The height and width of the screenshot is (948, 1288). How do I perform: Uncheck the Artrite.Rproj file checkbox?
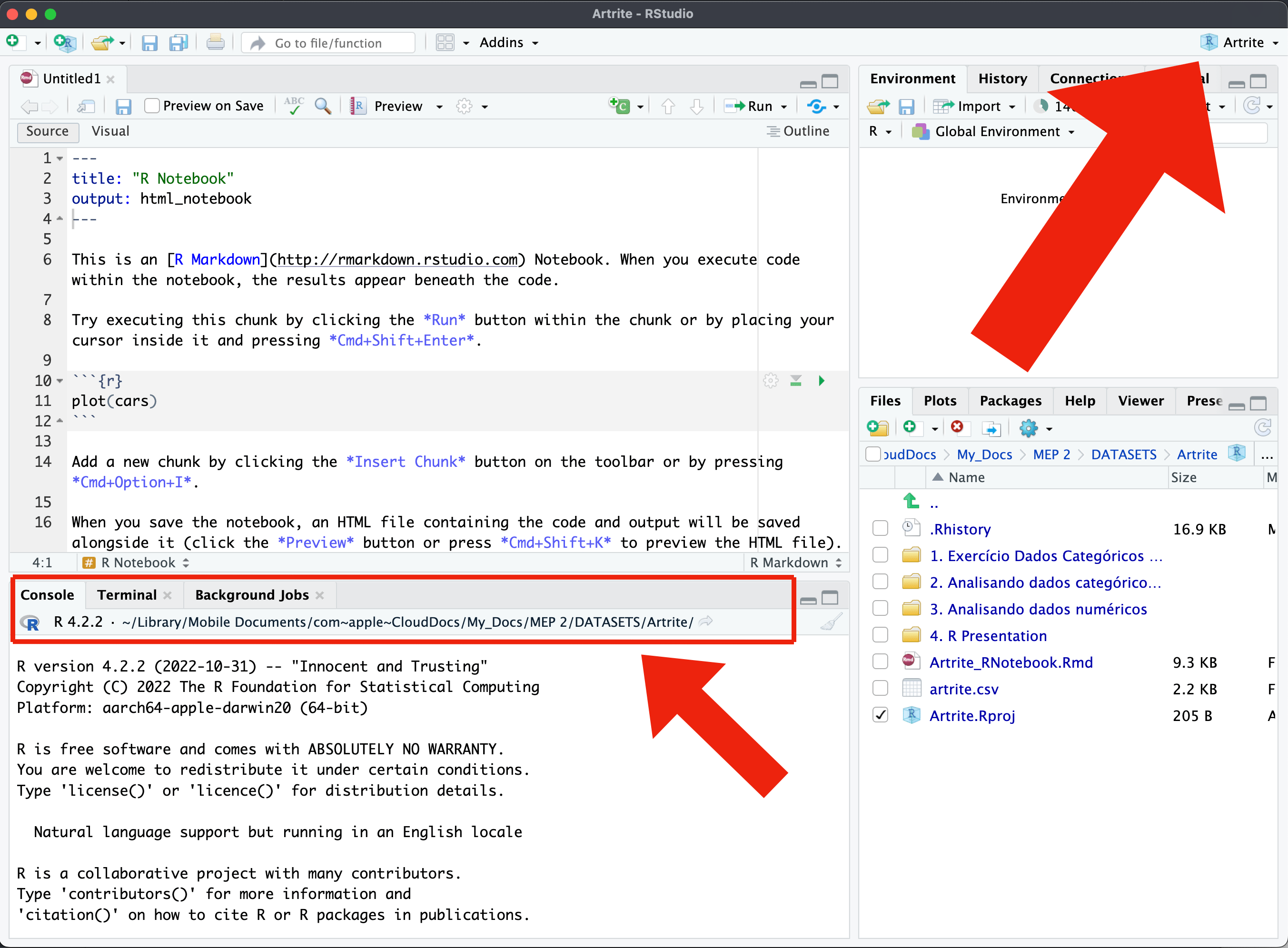[x=880, y=715]
